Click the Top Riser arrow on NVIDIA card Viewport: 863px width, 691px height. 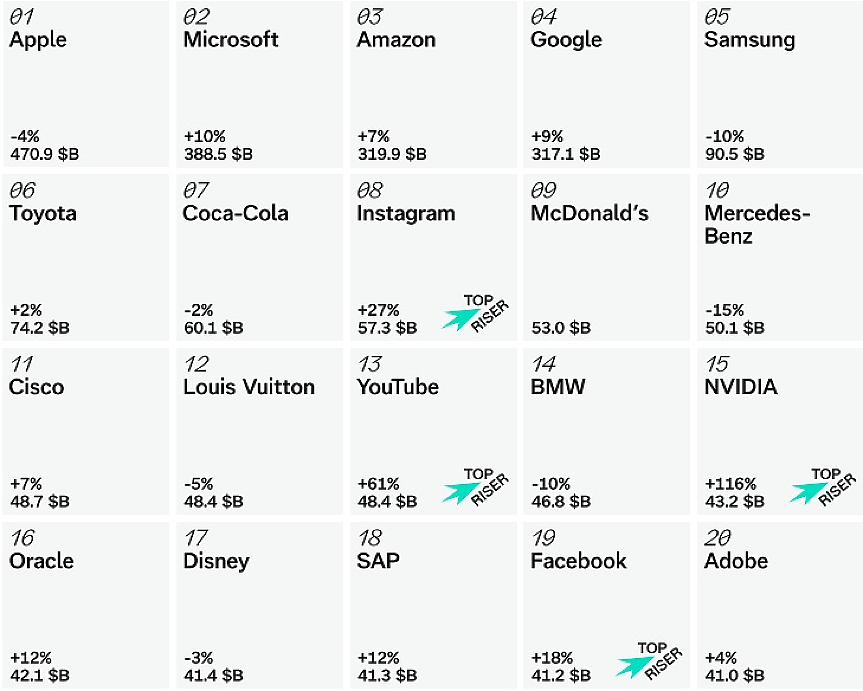coord(808,491)
